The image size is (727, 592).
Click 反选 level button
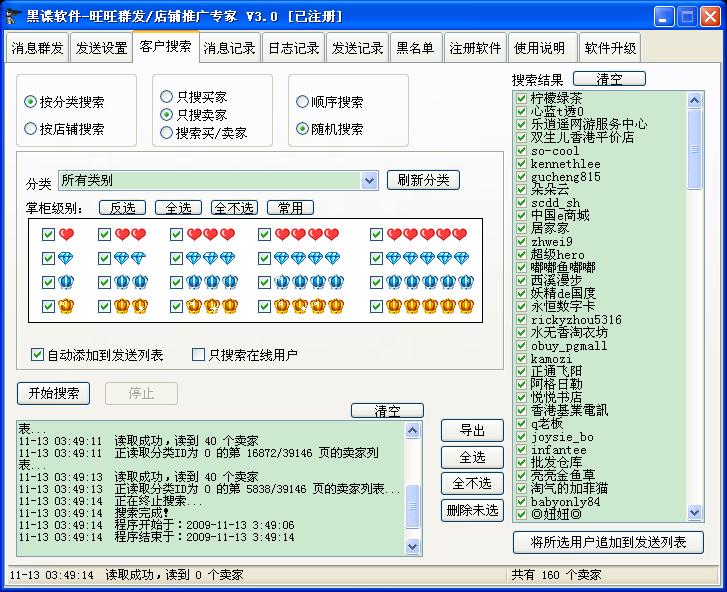point(122,208)
